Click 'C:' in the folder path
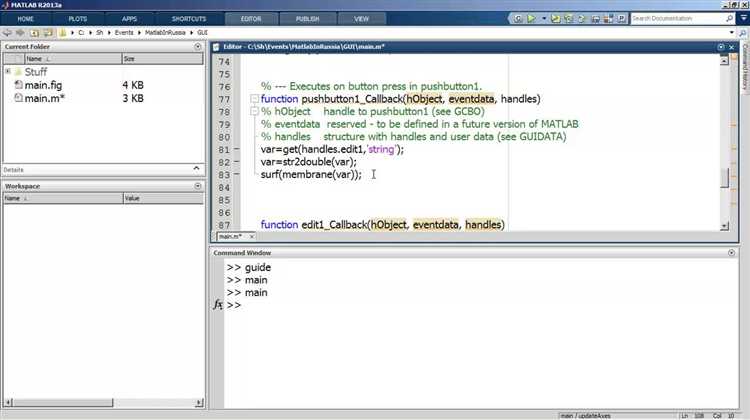The image size is (750, 420). 81,33
